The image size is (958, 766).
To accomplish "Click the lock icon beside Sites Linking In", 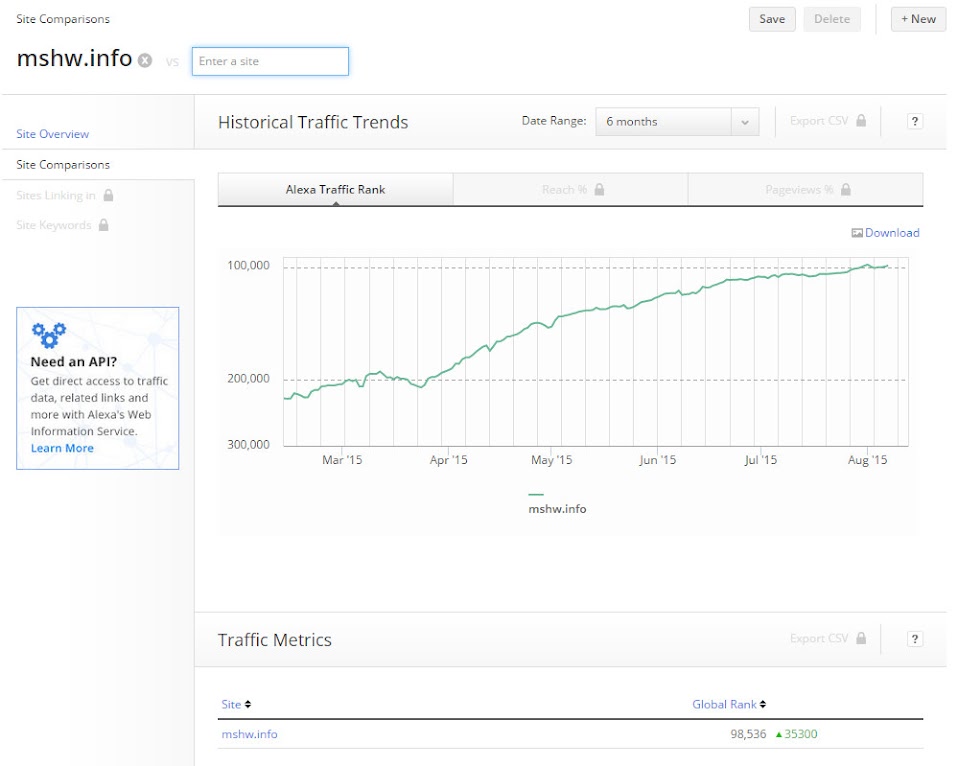I will click(108, 195).
